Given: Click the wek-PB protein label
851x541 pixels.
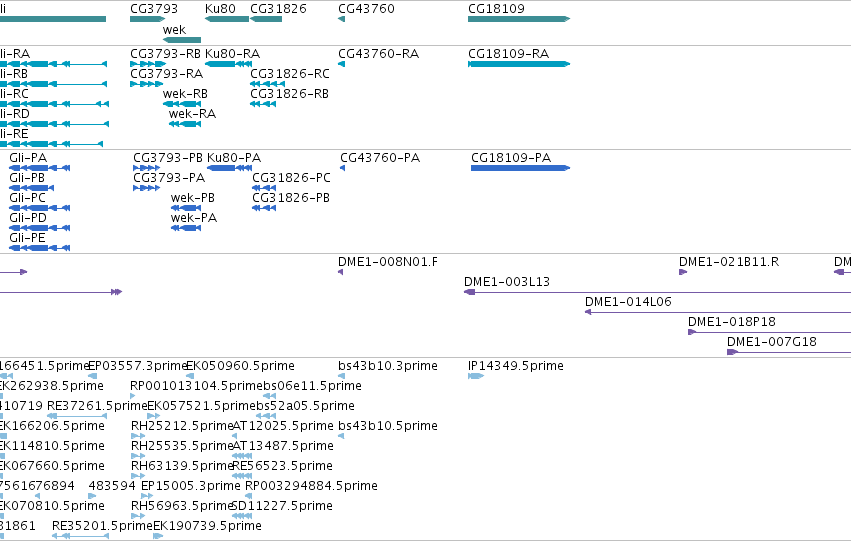Looking at the screenshot, I should (193, 198).
